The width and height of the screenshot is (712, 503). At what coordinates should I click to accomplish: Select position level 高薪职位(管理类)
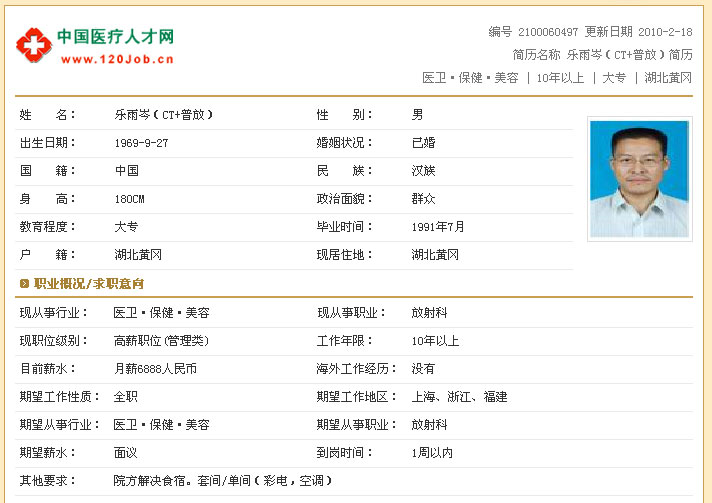pyautogui.click(x=161, y=341)
